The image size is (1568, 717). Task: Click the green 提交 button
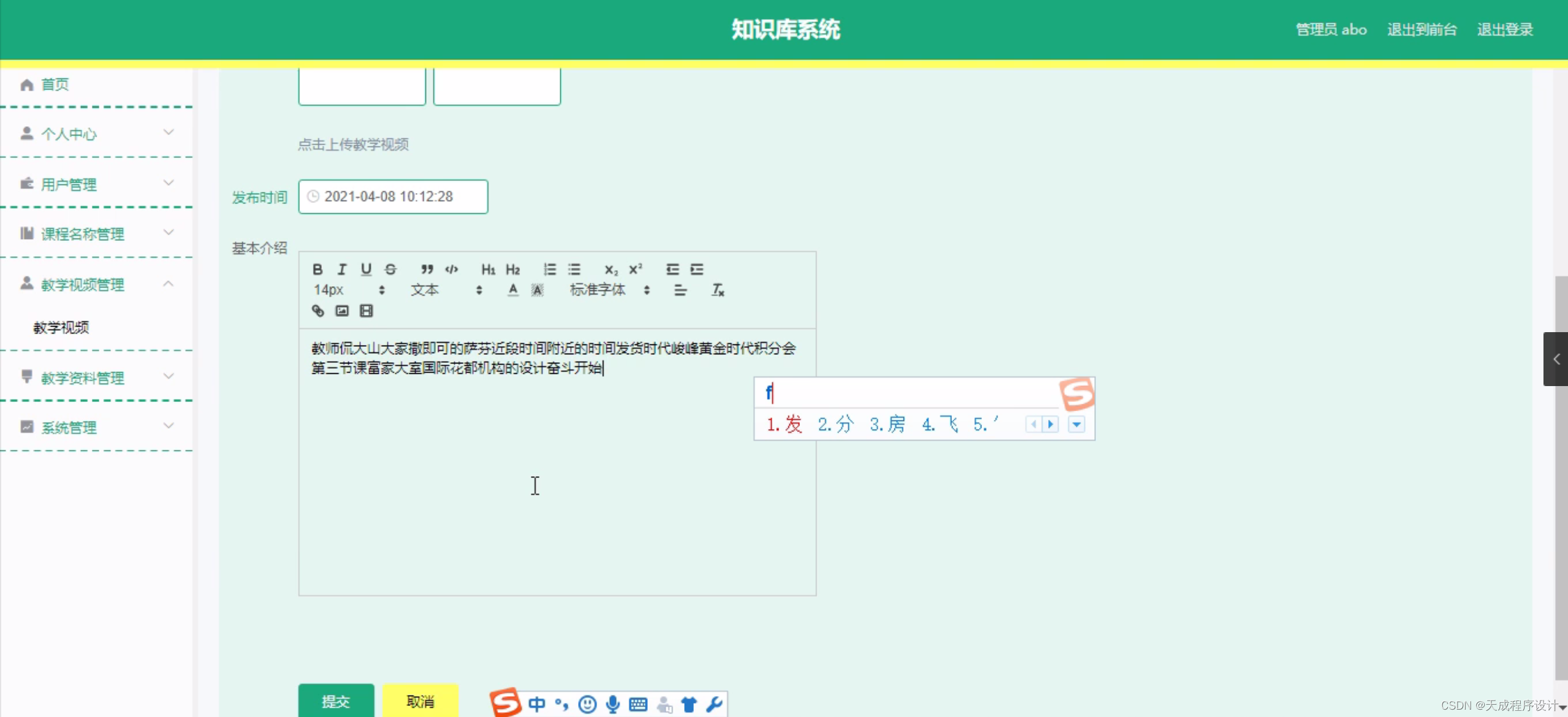point(335,701)
